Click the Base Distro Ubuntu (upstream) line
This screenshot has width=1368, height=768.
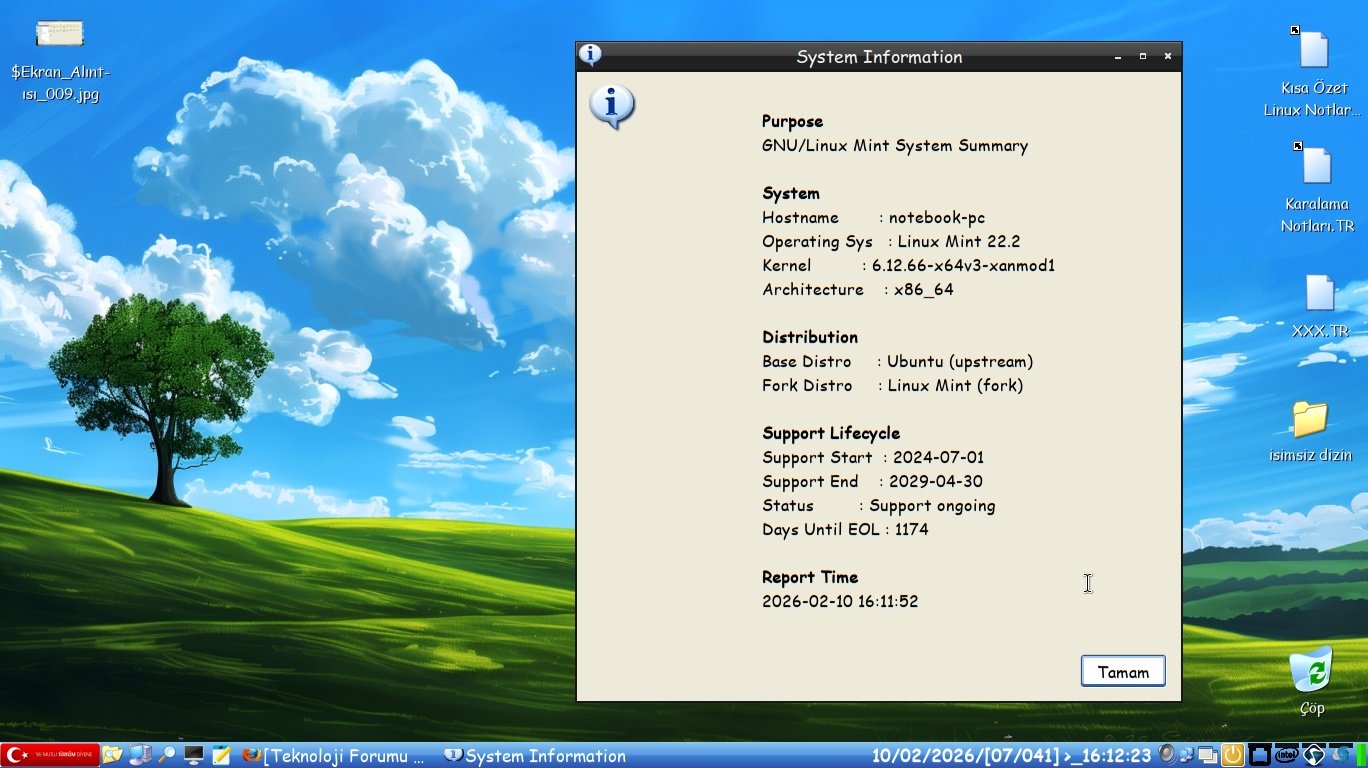(898, 361)
